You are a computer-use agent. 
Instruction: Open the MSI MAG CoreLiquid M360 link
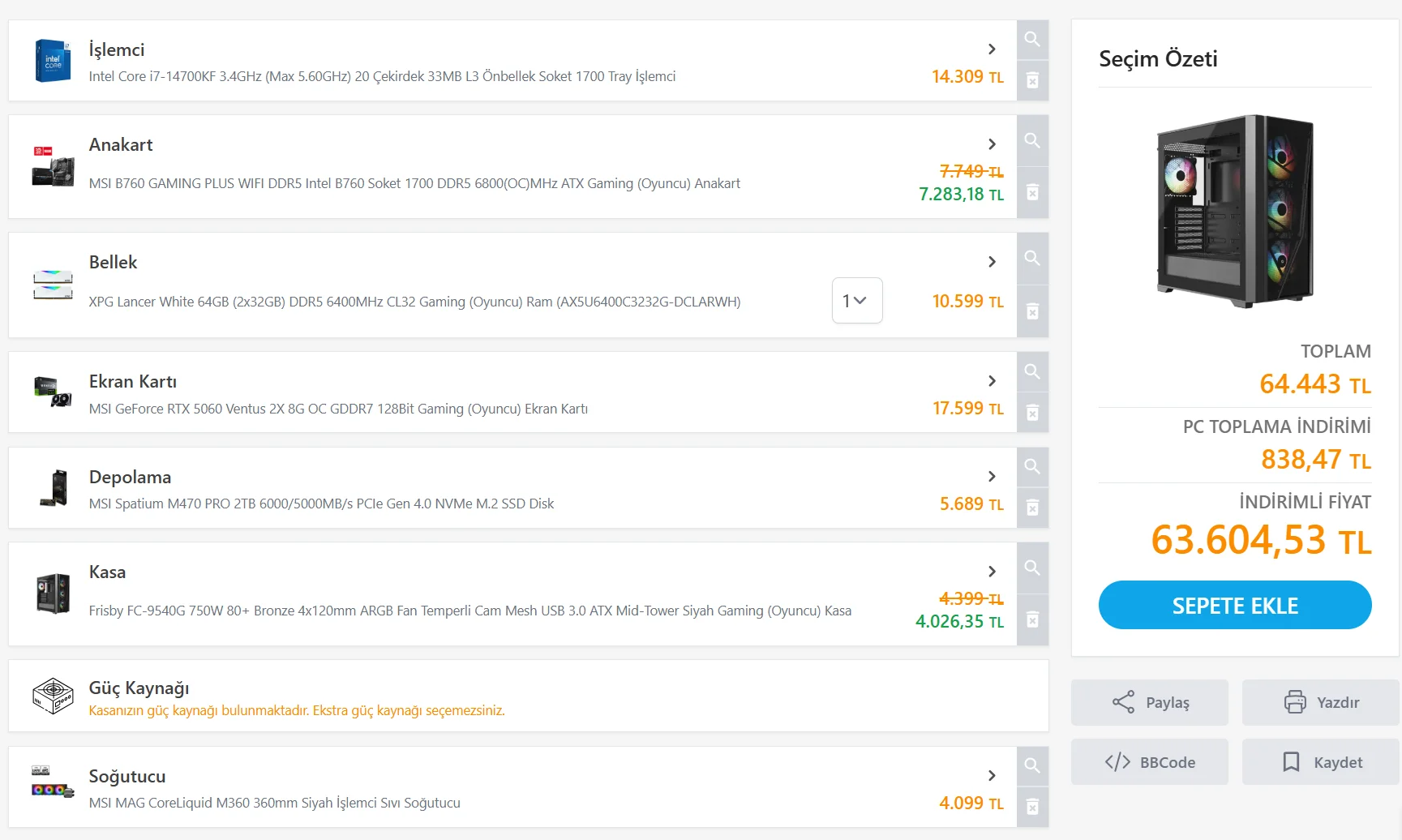click(274, 803)
